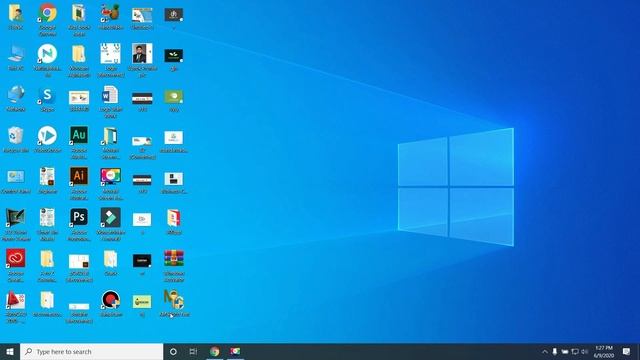Click the 'Type here to search' box
Screen dimensions: 640x360
point(91,351)
